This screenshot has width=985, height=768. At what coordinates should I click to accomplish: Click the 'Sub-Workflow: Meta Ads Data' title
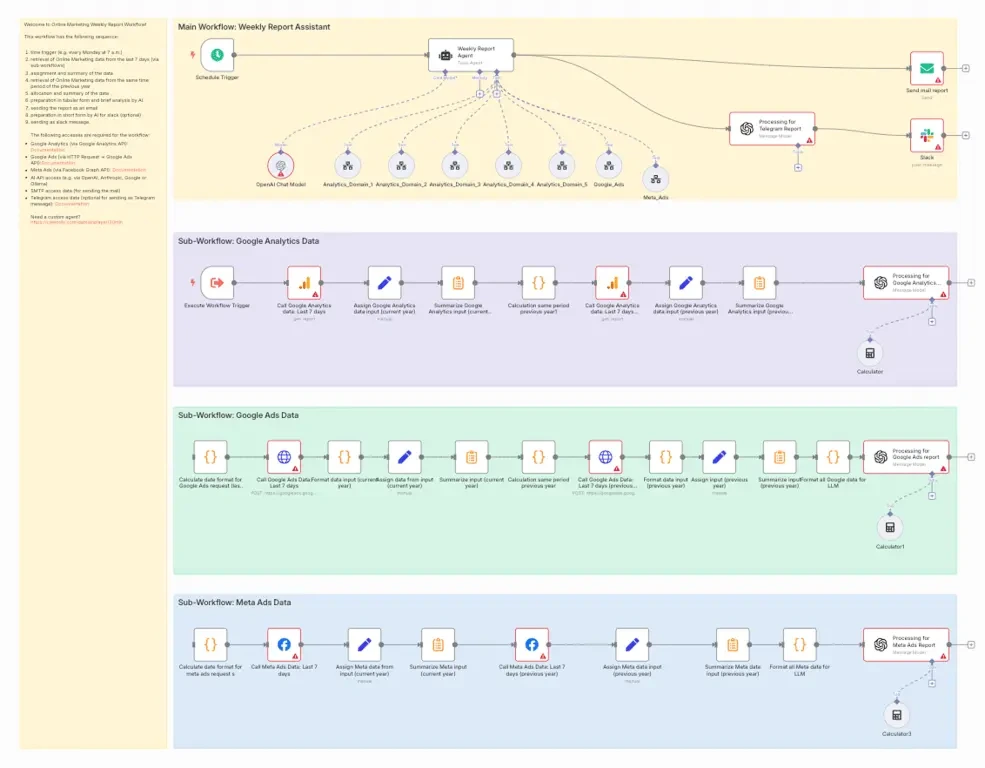pos(234,602)
